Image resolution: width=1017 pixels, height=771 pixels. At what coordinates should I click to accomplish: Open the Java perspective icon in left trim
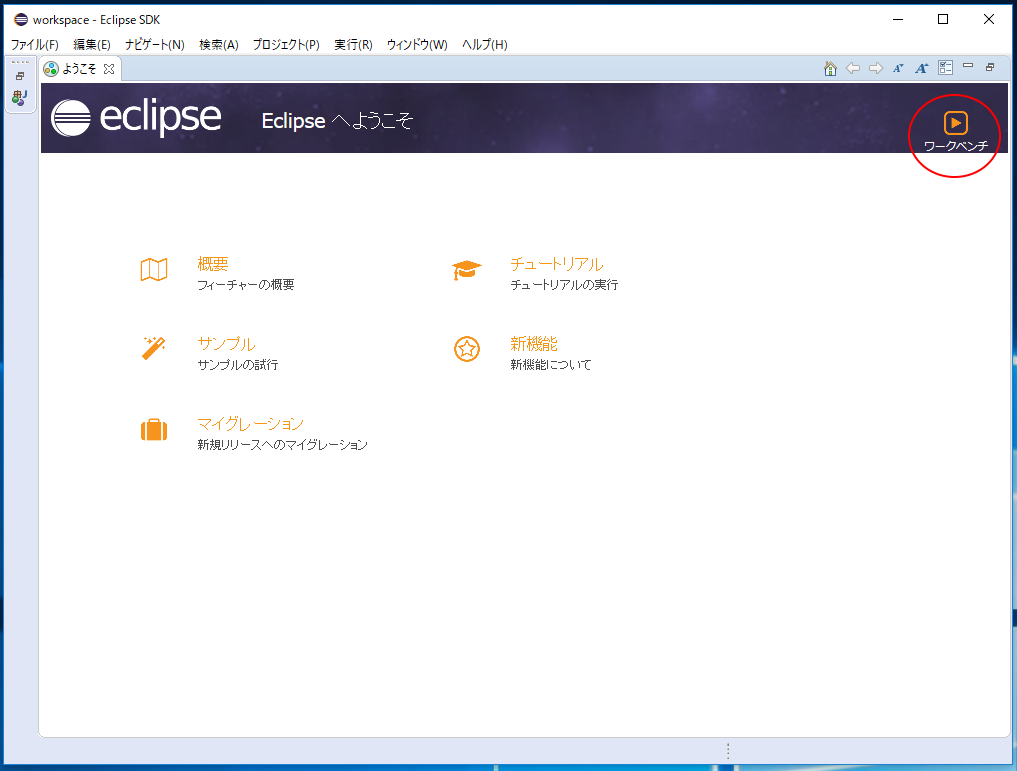pos(19,97)
